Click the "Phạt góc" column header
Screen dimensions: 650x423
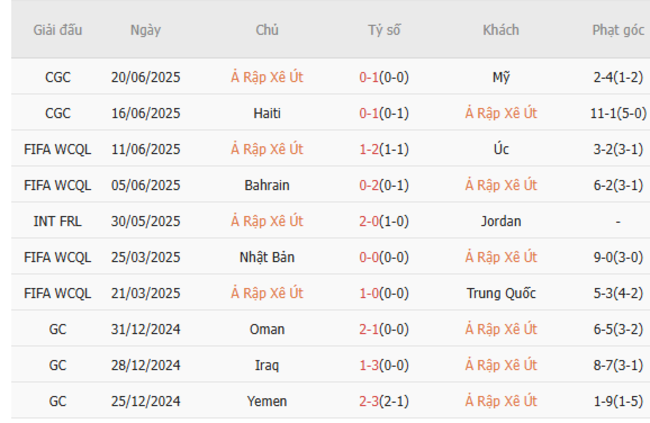click(x=618, y=30)
